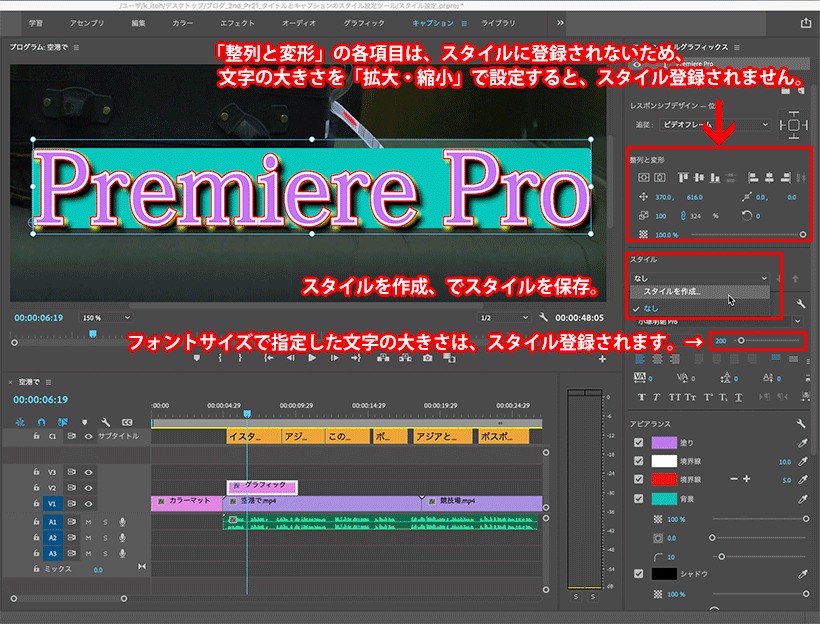Click the Extract button in the monitor controls
820x624 pixels.
pyautogui.click(x=405, y=358)
